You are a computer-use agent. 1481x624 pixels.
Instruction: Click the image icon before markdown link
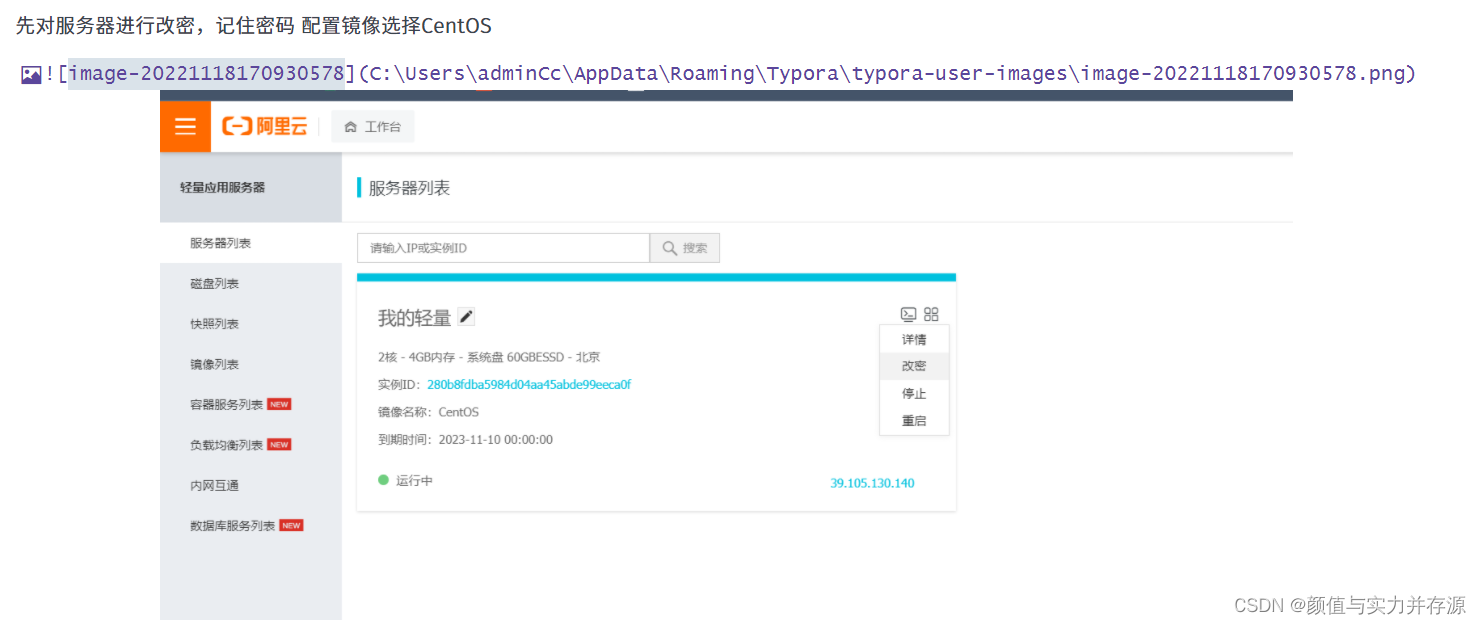pyautogui.click(x=31, y=74)
